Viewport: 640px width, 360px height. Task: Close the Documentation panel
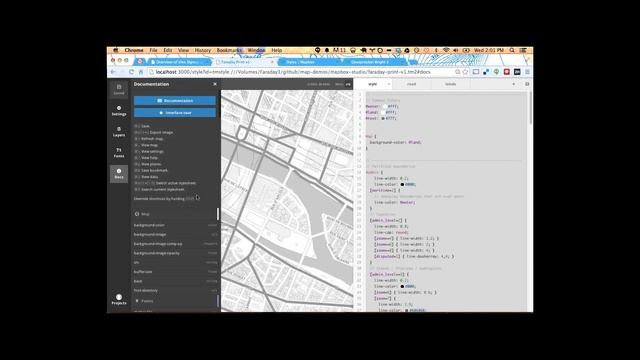coord(215,84)
